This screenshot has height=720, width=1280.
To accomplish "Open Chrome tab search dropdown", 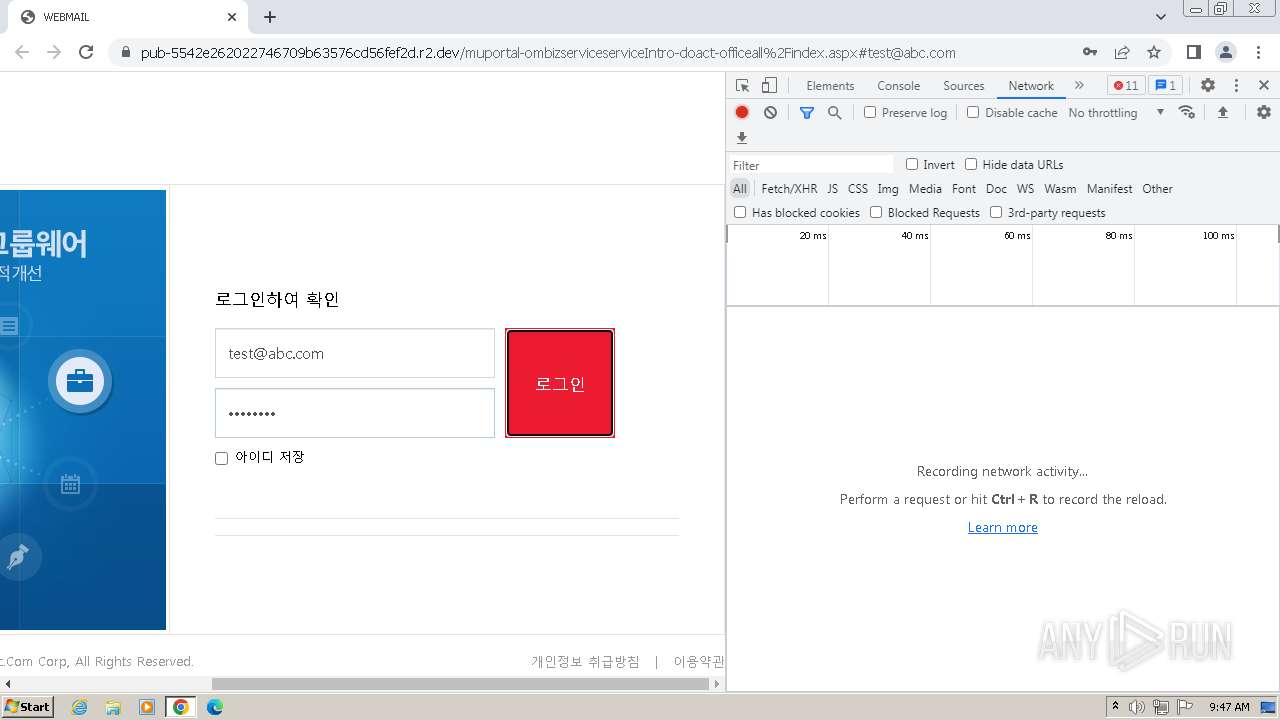I will pos(1161,17).
